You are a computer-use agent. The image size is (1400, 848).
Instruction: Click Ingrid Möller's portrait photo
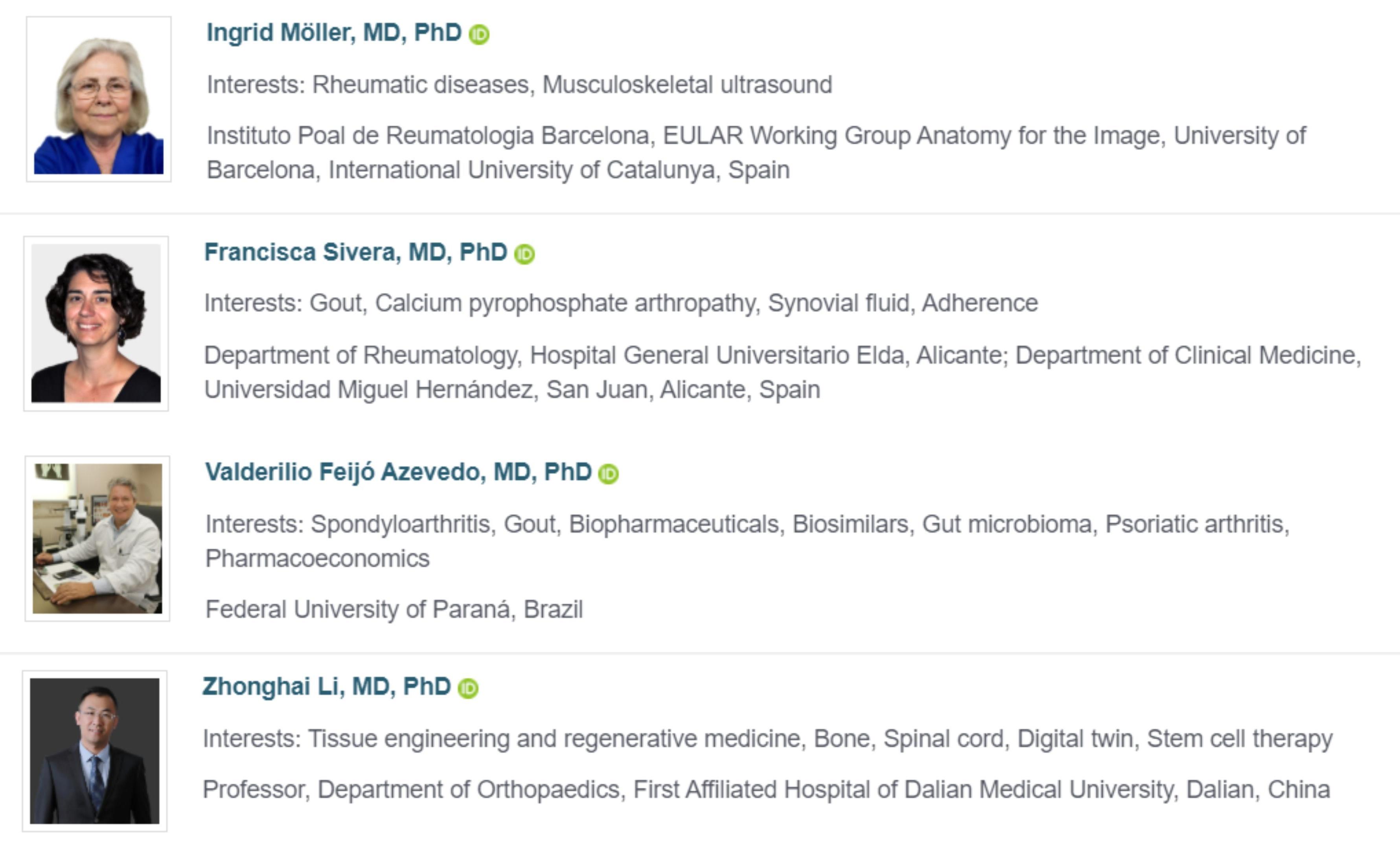[x=99, y=99]
